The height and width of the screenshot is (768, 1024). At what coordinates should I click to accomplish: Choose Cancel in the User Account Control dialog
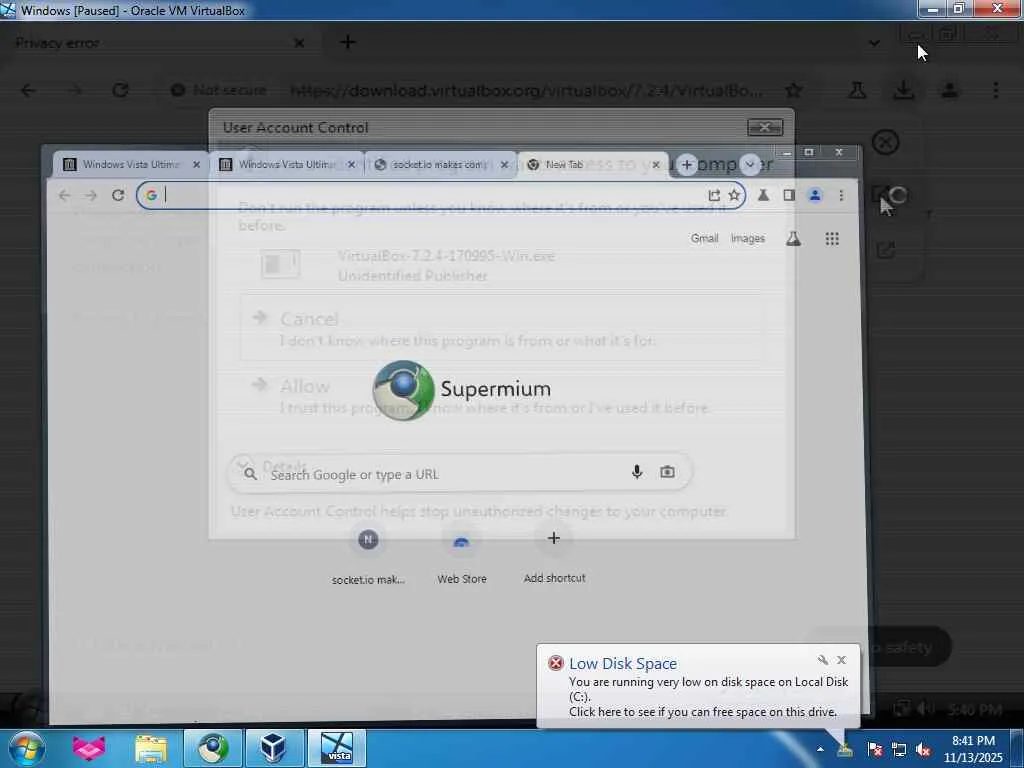502,328
